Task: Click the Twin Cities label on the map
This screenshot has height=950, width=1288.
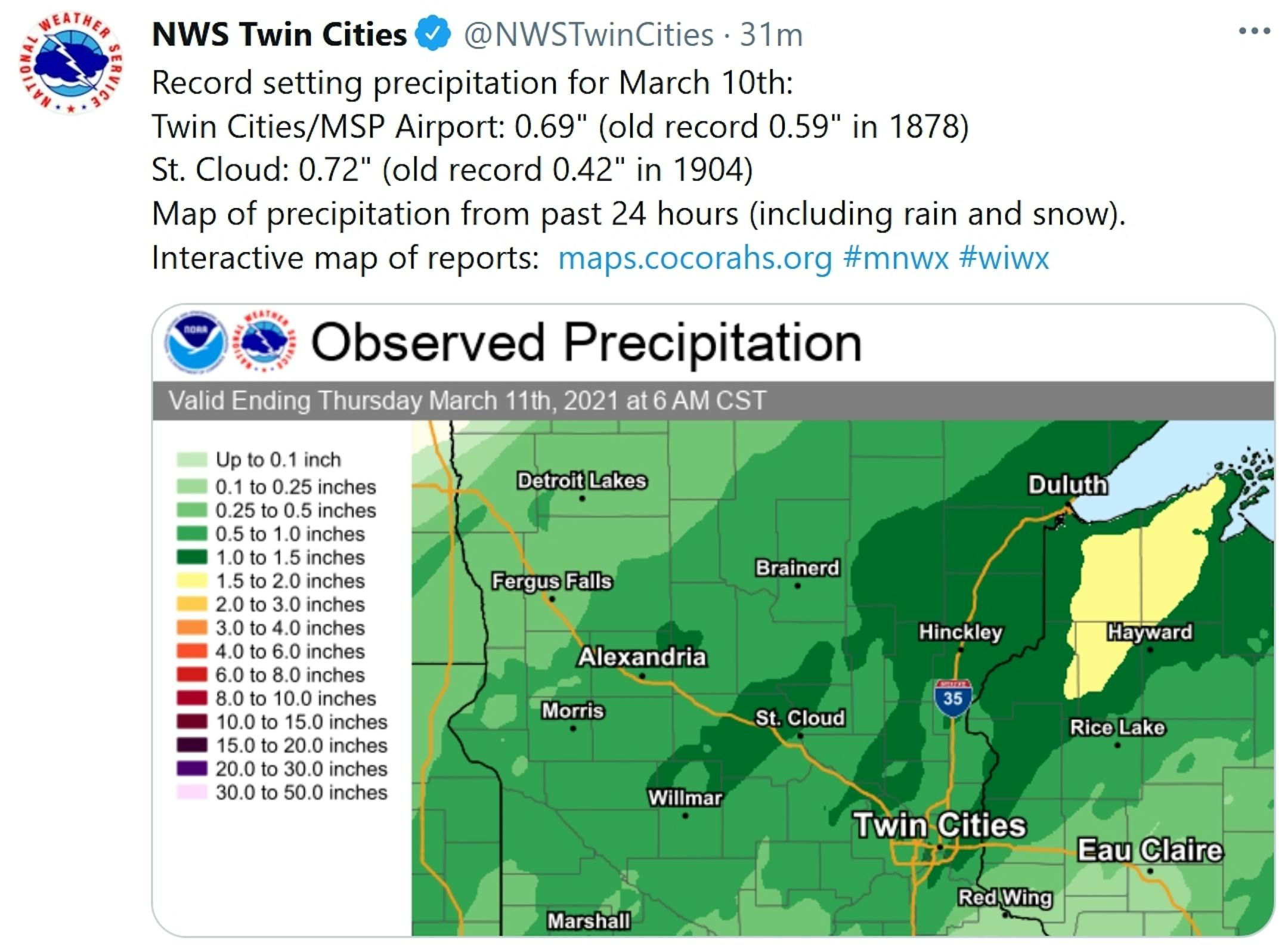Action: click(x=940, y=825)
